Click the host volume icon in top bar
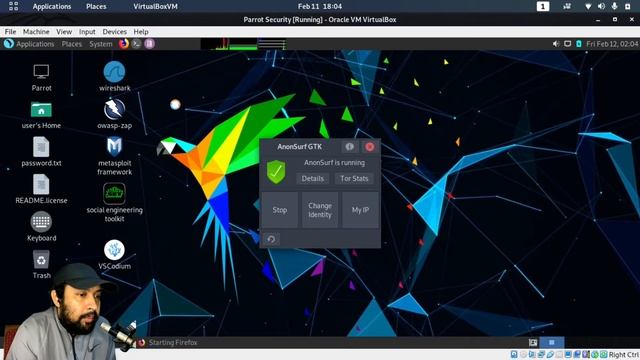Image resolution: width=640 pixels, height=360 pixels. [x=601, y=6]
